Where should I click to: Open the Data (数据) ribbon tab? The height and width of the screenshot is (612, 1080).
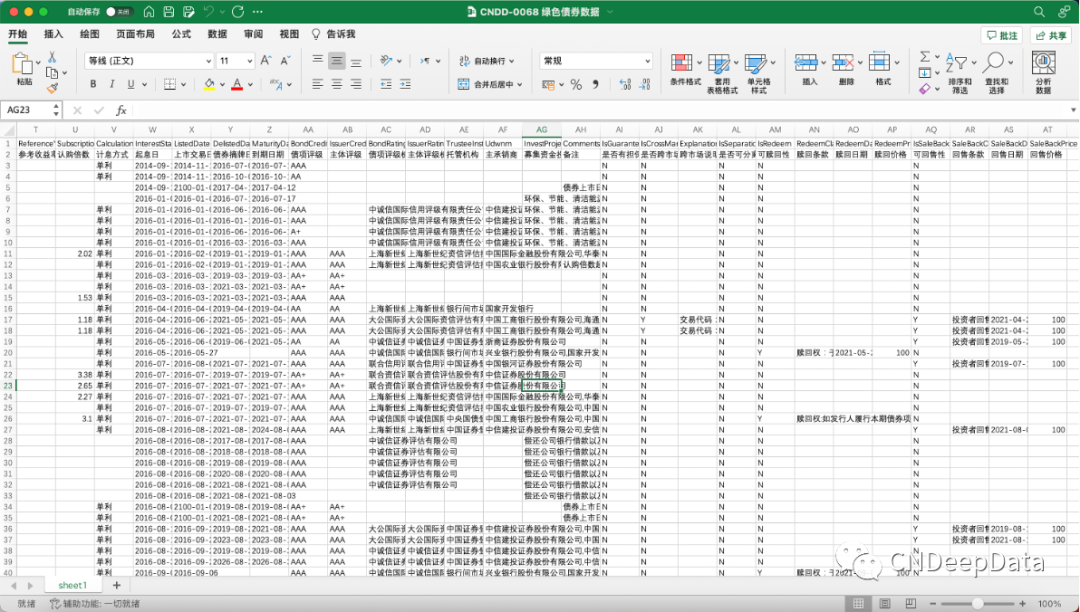click(217, 34)
